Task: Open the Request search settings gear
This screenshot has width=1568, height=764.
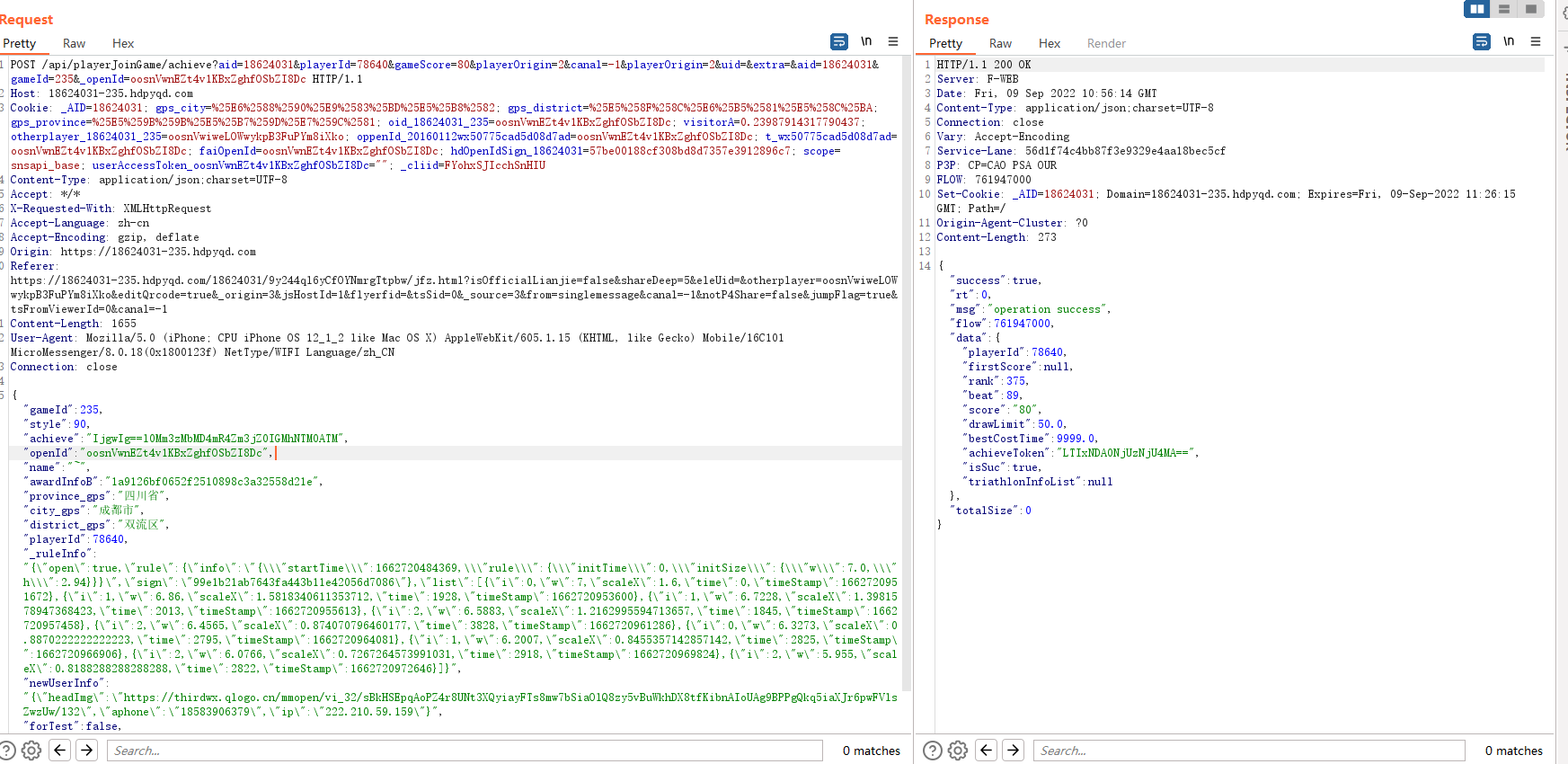Action: [31, 751]
